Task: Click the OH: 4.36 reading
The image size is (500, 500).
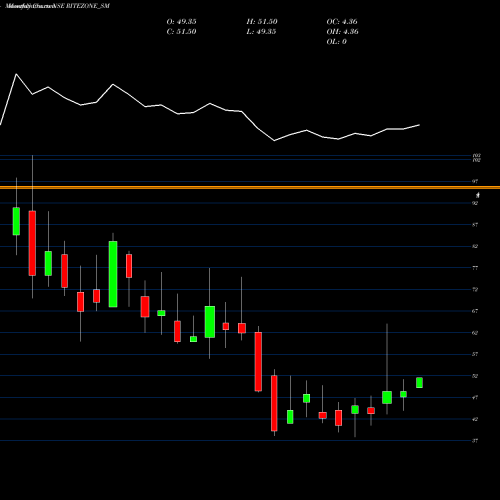Action: click(x=343, y=32)
